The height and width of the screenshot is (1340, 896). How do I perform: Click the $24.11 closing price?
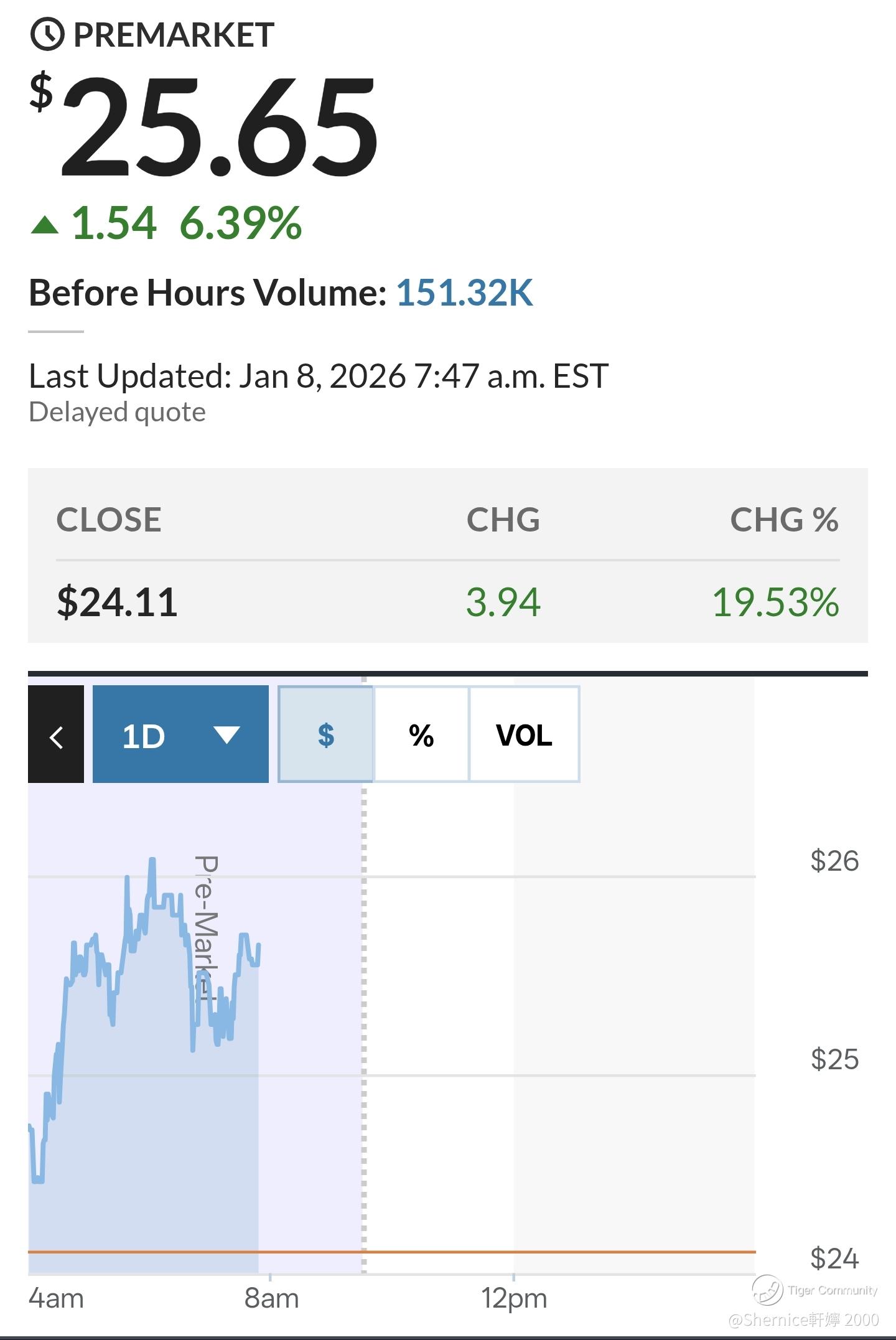117,602
